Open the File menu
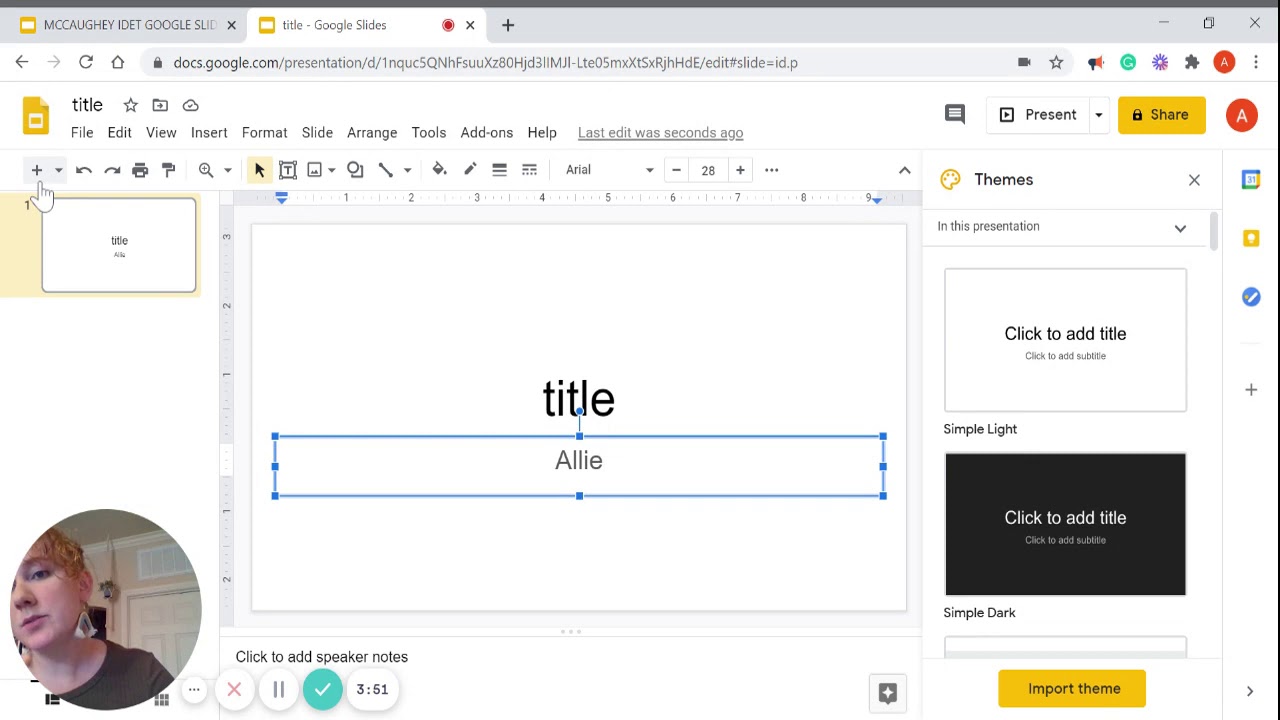The width and height of the screenshot is (1280, 720). tap(82, 132)
